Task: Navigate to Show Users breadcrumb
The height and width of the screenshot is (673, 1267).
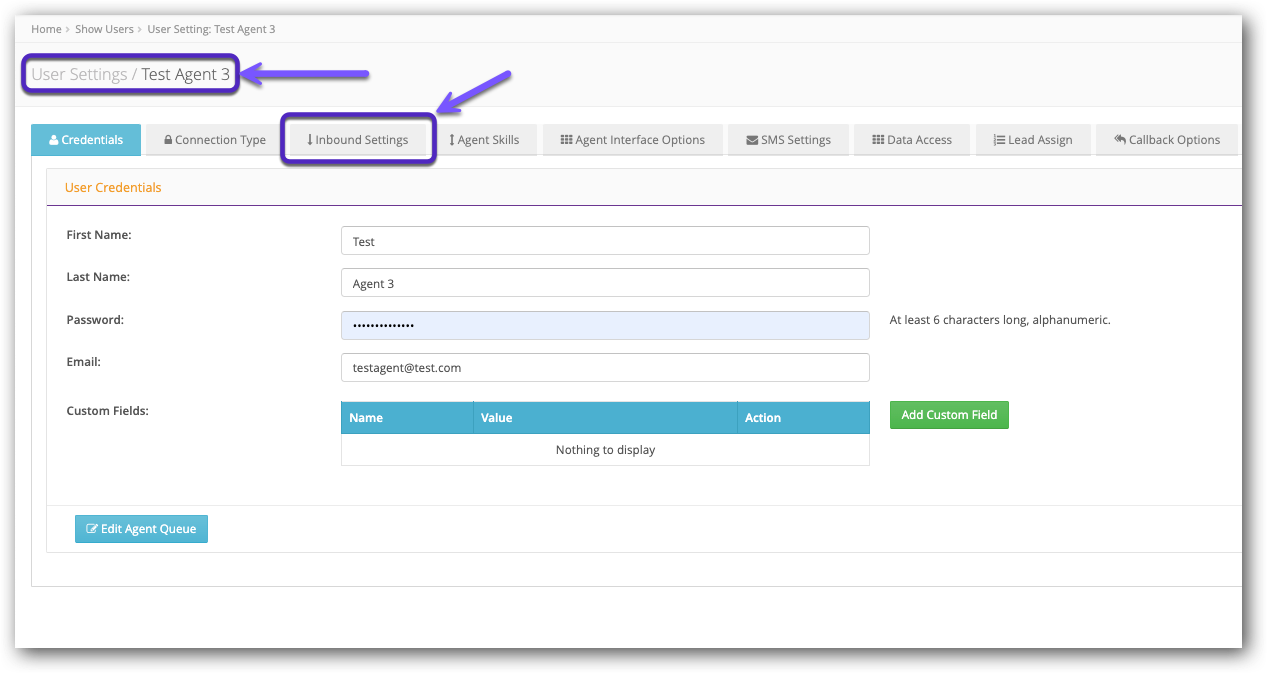Action: [x=104, y=29]
